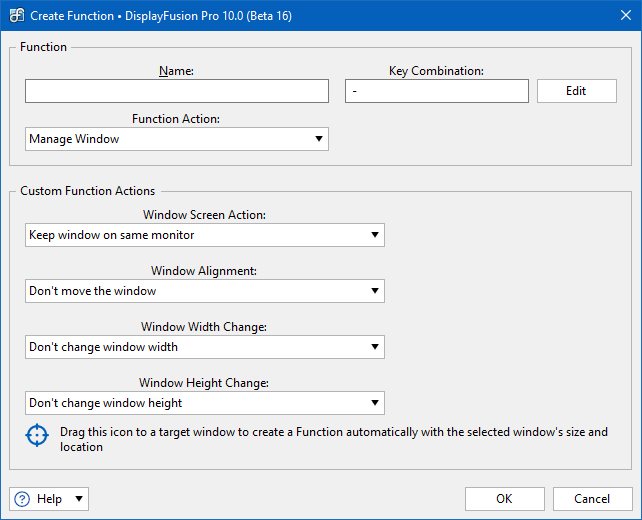Click the Help button label
Screen dimensions: 642x520
[x=49, y=499]
